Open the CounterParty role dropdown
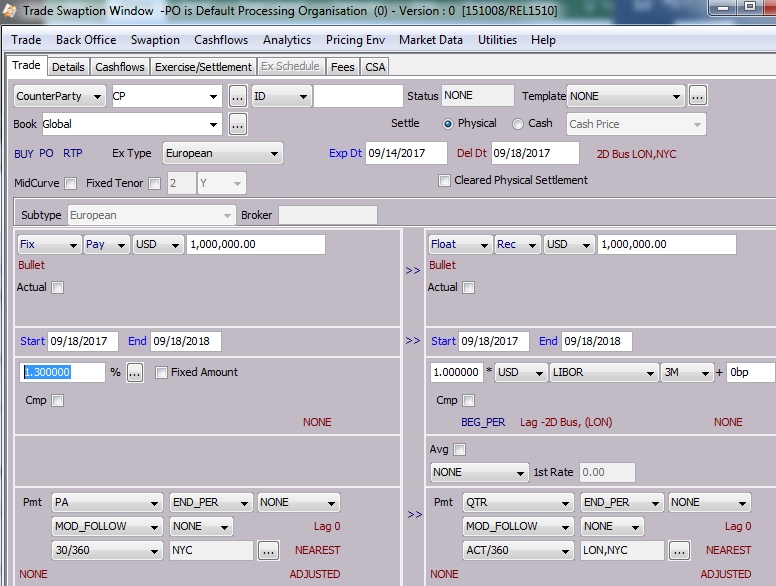 point(59,96)
